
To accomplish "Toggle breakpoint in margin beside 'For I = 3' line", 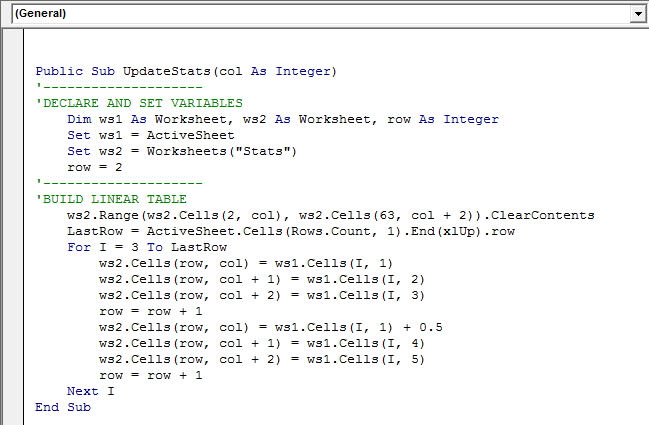I will [12, 247].
